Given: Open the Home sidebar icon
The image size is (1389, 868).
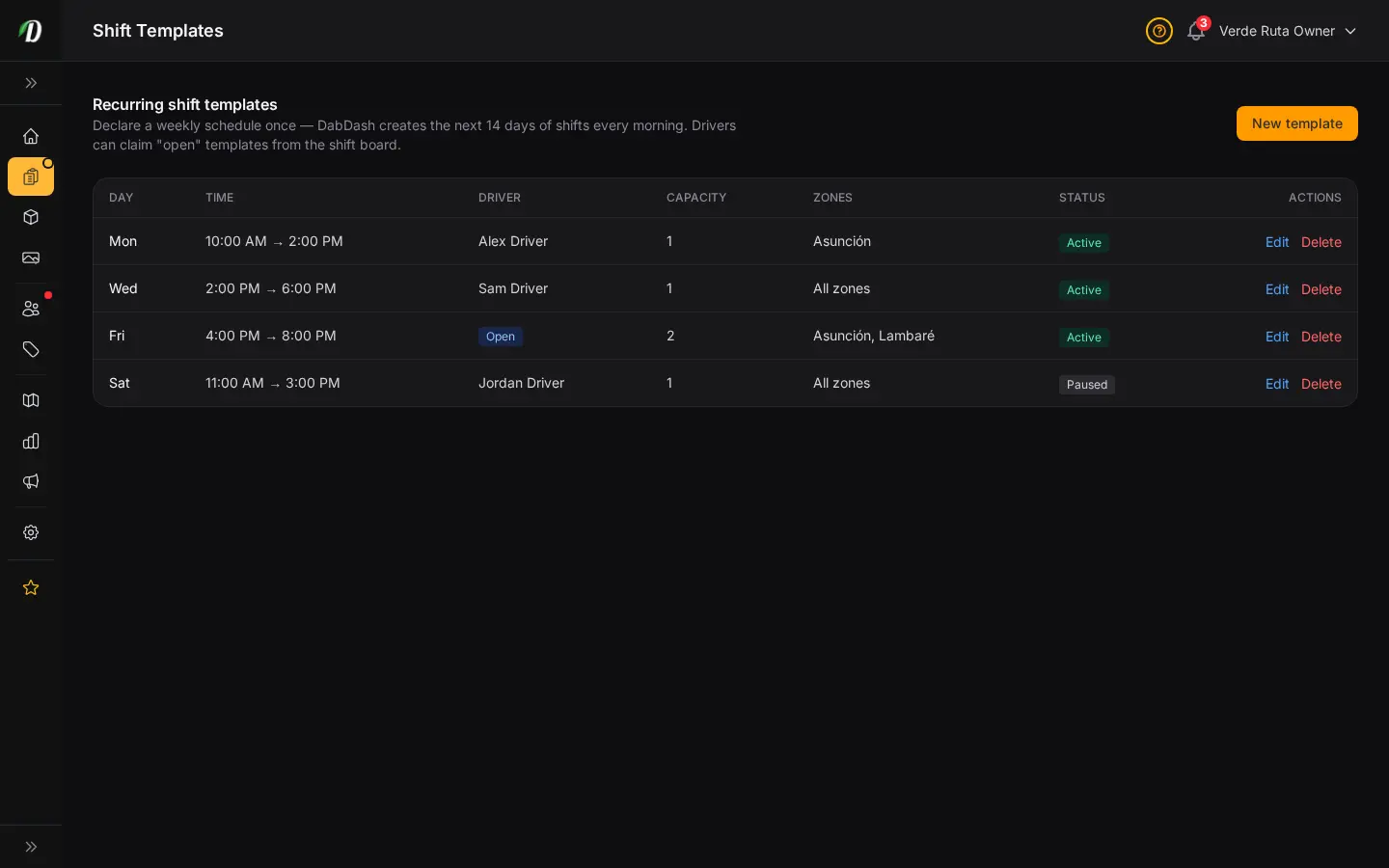Looking at the screenshot, I should (31, 136).
